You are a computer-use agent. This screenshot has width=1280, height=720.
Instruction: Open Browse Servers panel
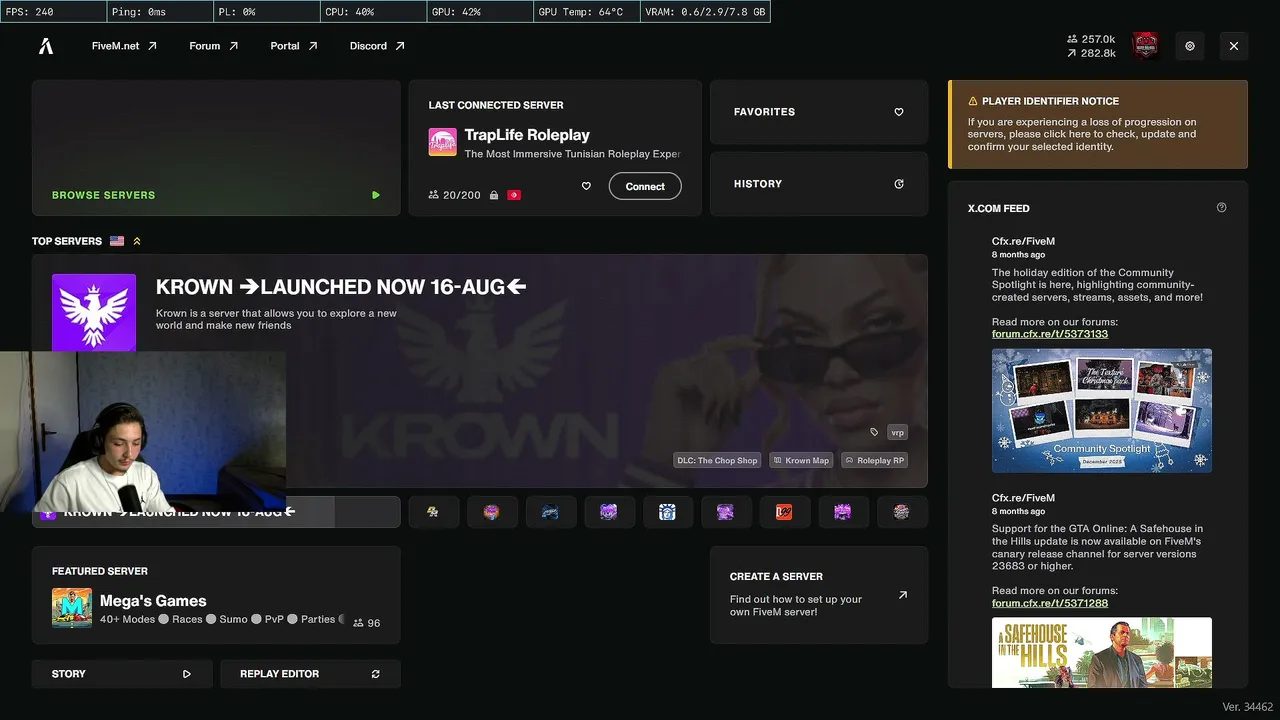pyautogui.click(x=216, y=148)
